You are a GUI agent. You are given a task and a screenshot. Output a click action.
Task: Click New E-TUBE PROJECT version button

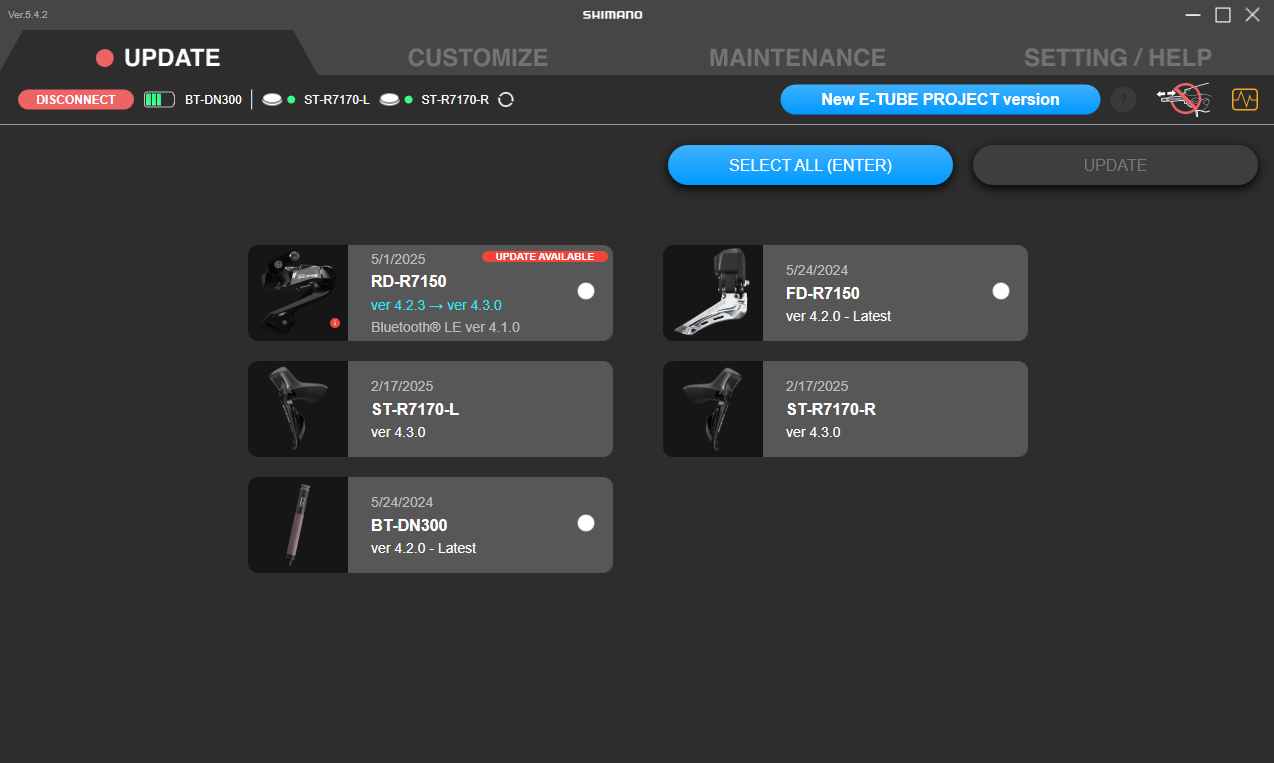point(940,100)
